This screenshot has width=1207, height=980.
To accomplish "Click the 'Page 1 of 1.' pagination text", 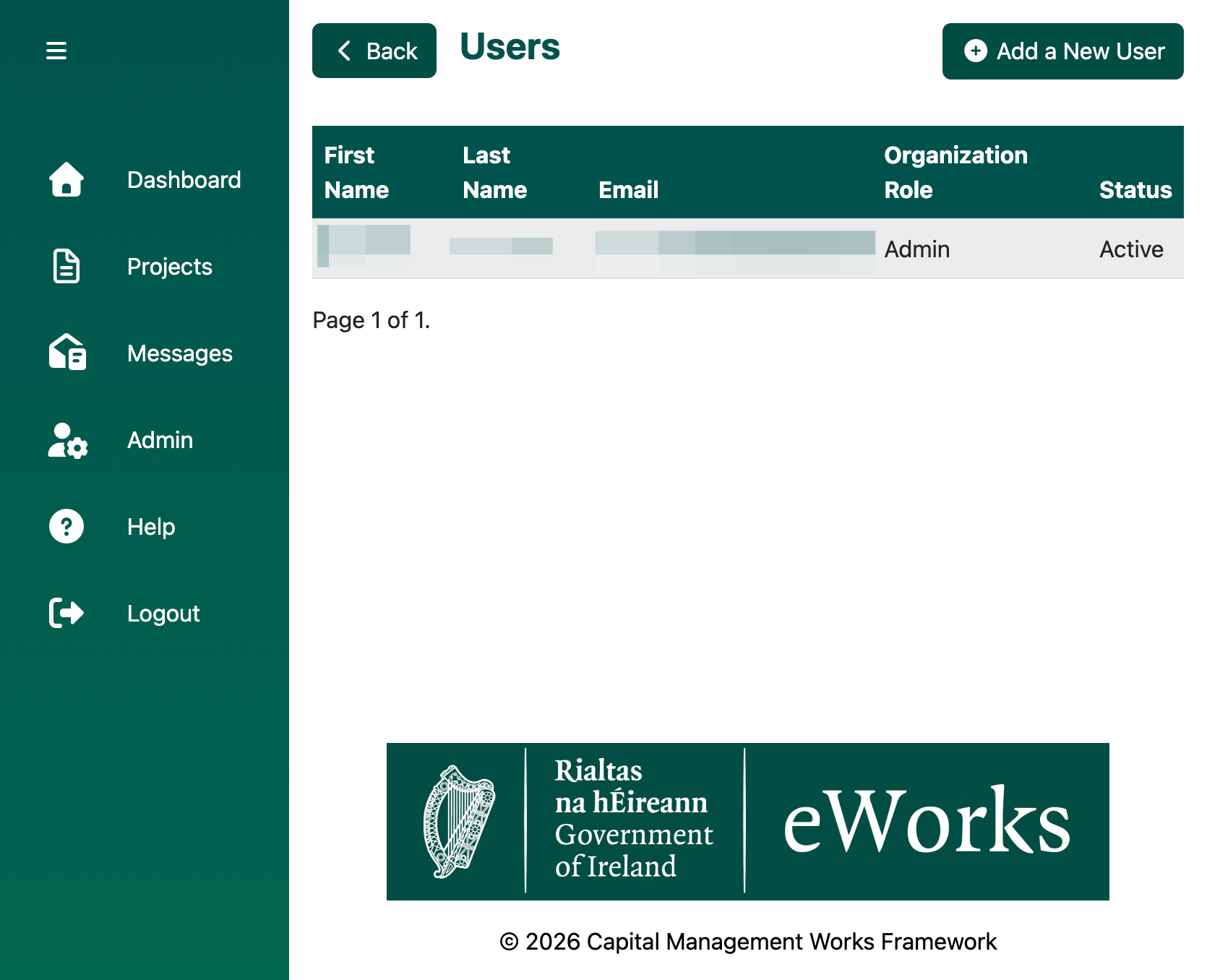I will coord(371,320).
